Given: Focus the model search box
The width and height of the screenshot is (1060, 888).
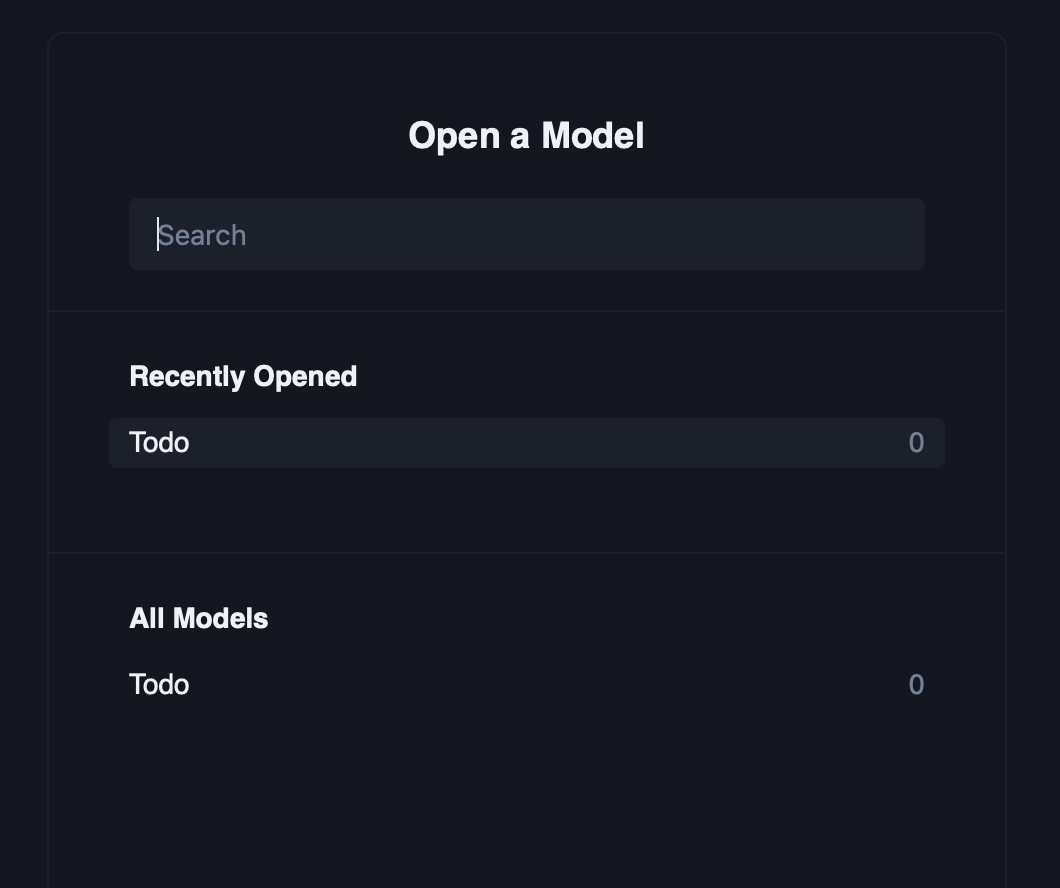Looking at the screenshot, I should coord(526,234).
